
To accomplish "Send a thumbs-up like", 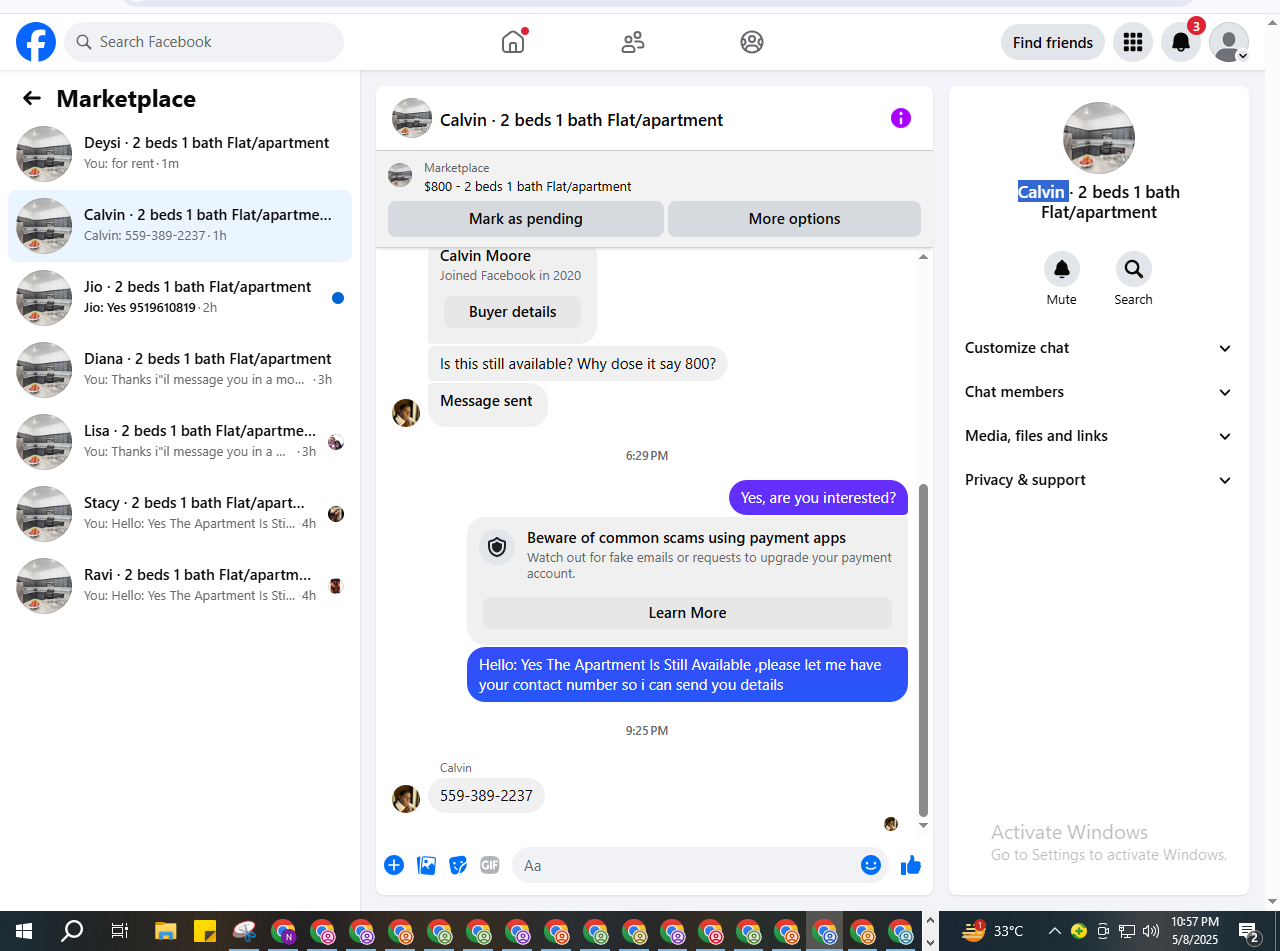I will (911, 865).
